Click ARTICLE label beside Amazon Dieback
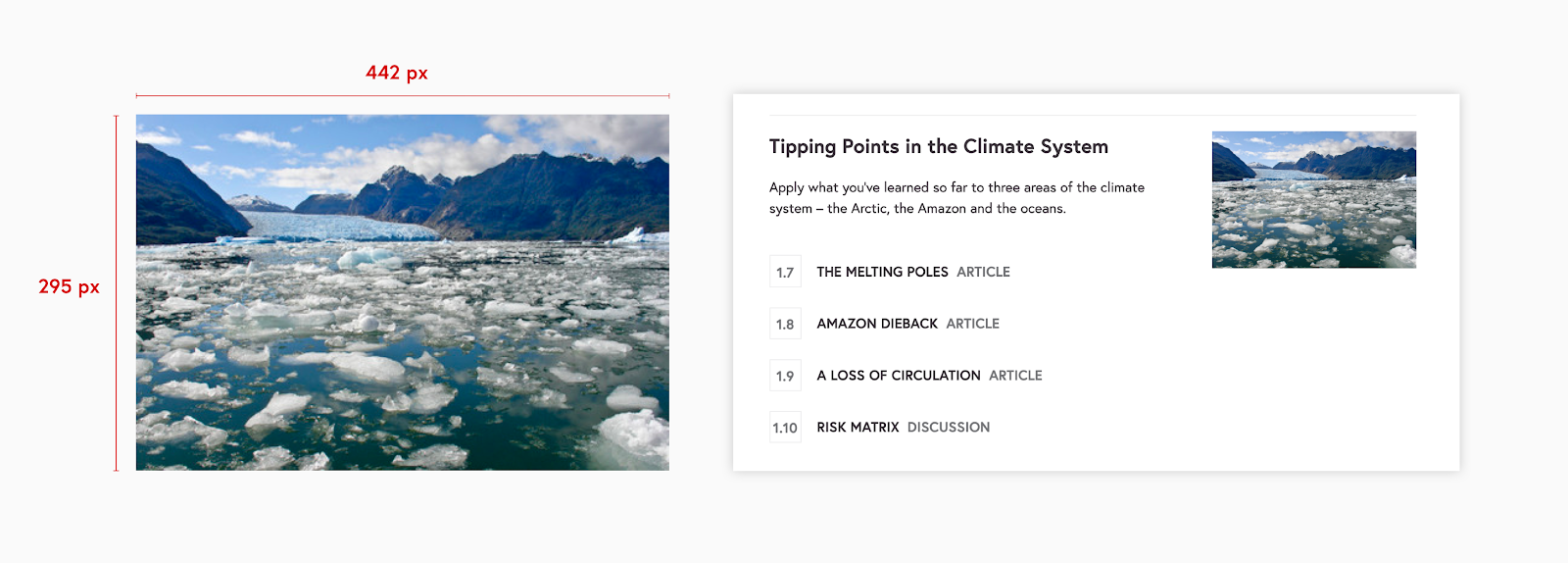The width and height of the screenshot is (1568, 563). [x=972, y=324]
